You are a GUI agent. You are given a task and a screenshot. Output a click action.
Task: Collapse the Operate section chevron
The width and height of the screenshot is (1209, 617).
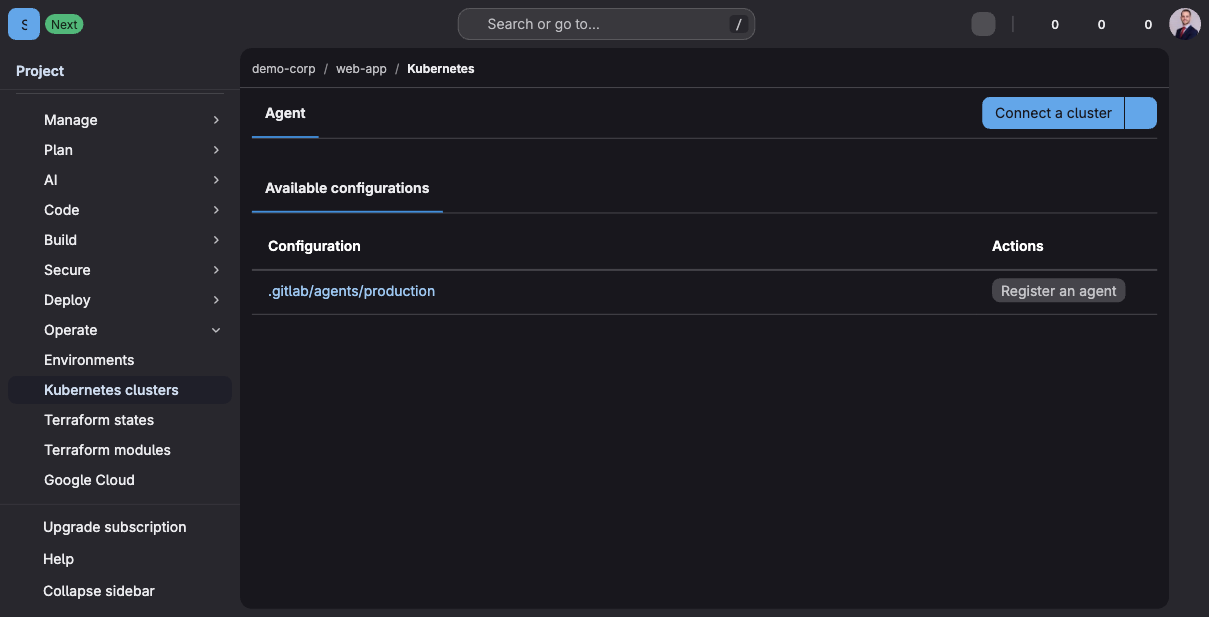(216, 330)
